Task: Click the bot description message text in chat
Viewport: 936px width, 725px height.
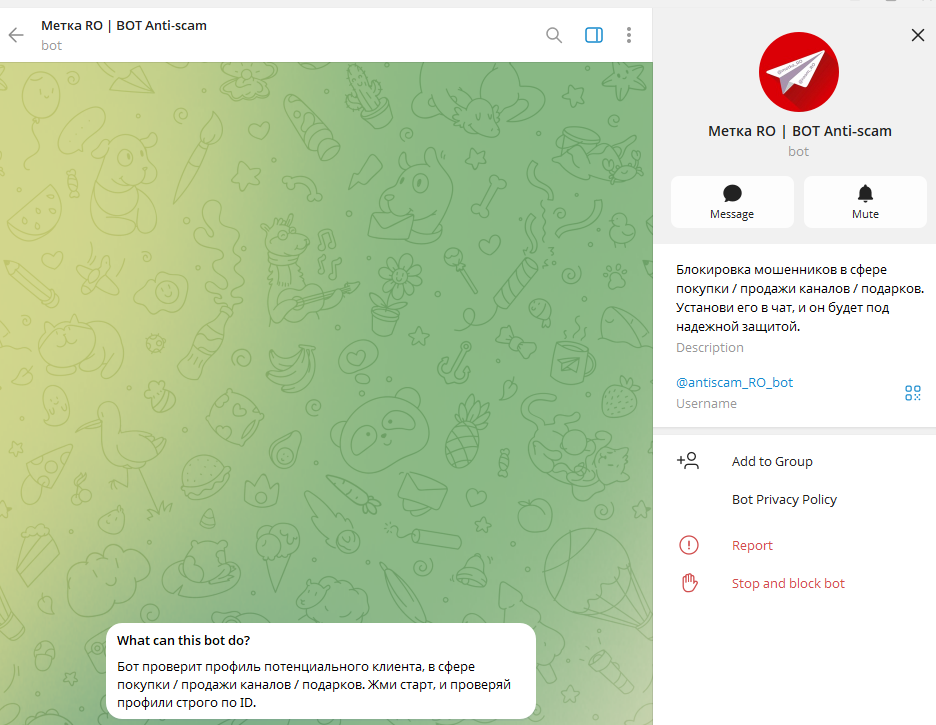Action: pos(314,684)
